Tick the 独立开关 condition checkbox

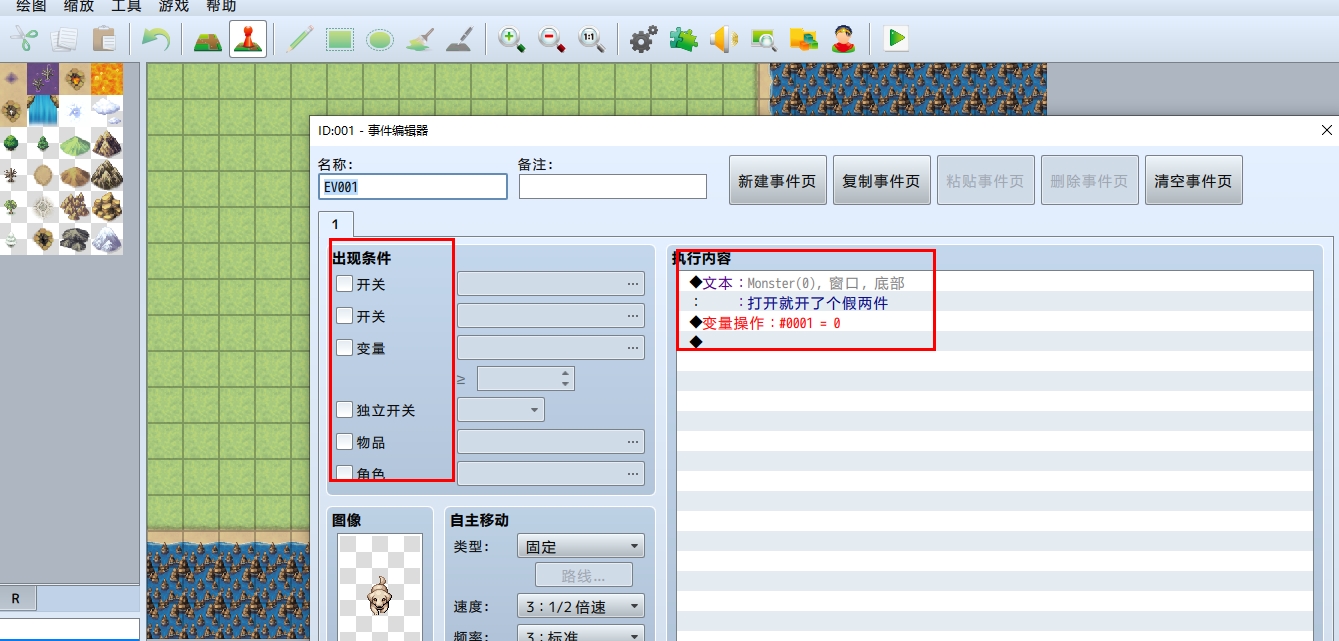(344, 410)
